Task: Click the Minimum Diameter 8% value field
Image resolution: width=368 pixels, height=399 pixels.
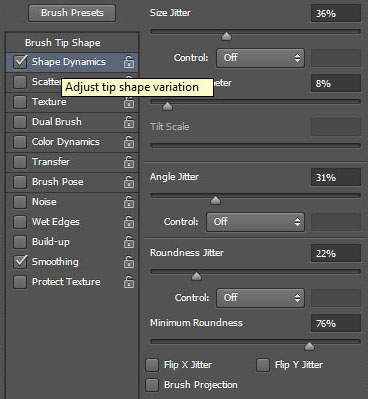Action: coord(336,83)
